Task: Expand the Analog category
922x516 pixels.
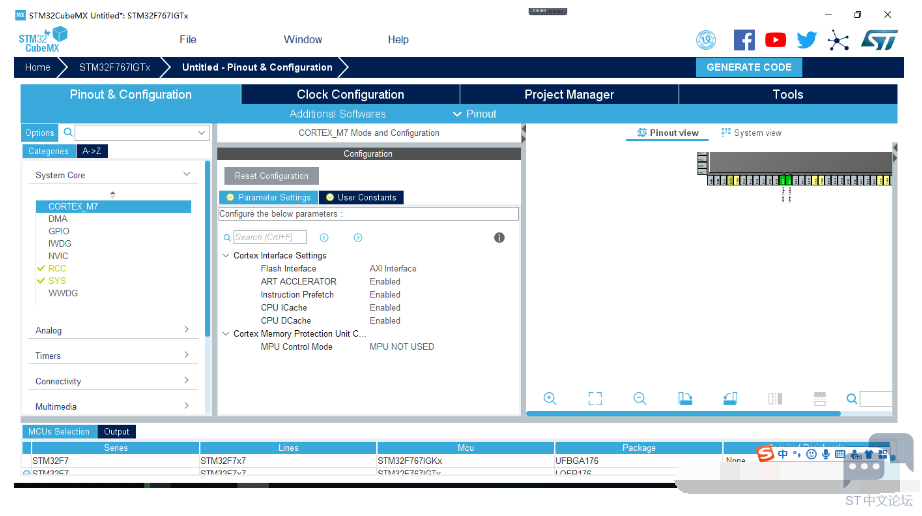Action: point(186,329)
